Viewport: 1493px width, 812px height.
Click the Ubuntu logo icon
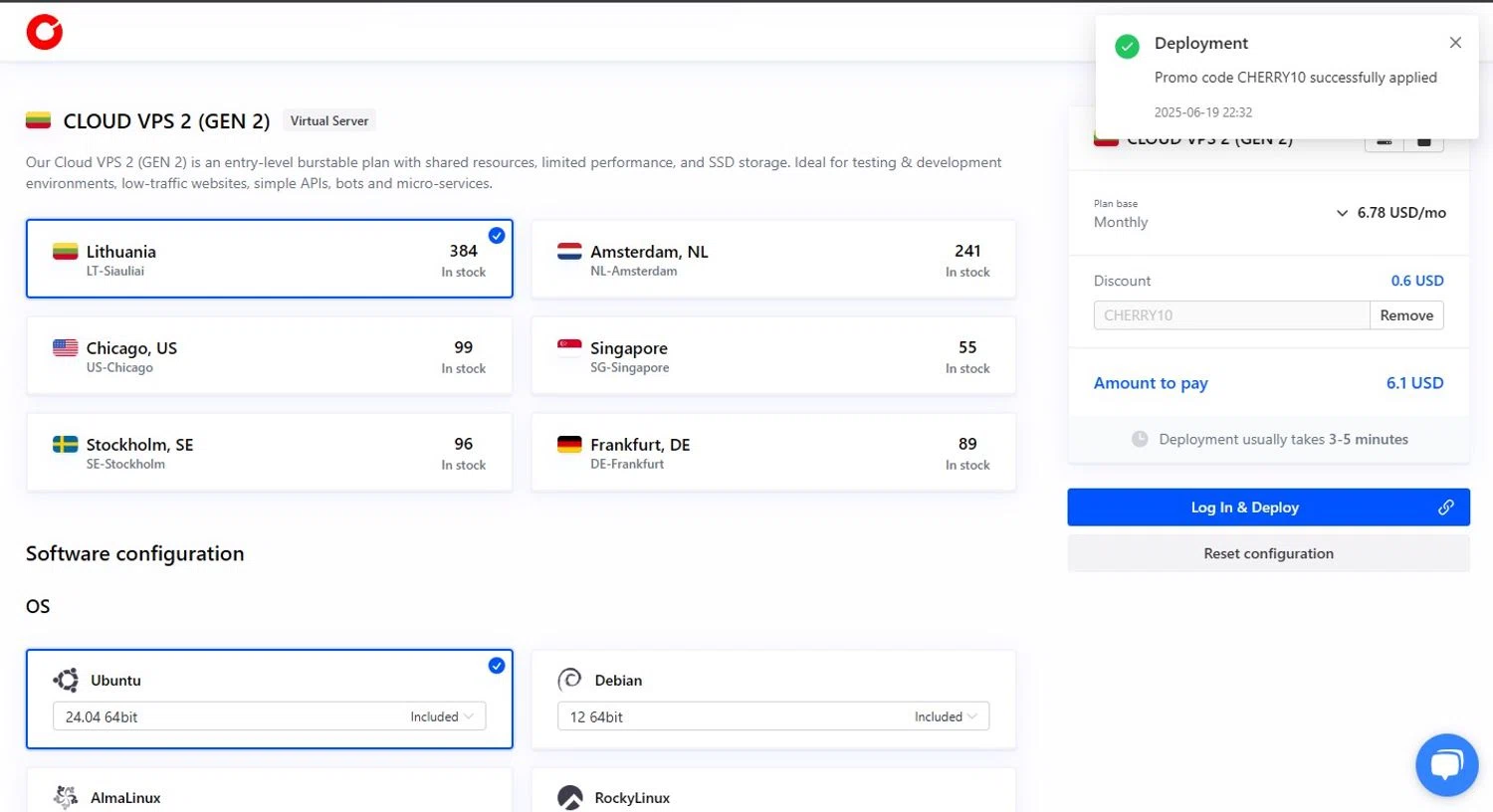pyautogui.click(x=67, y=681)
